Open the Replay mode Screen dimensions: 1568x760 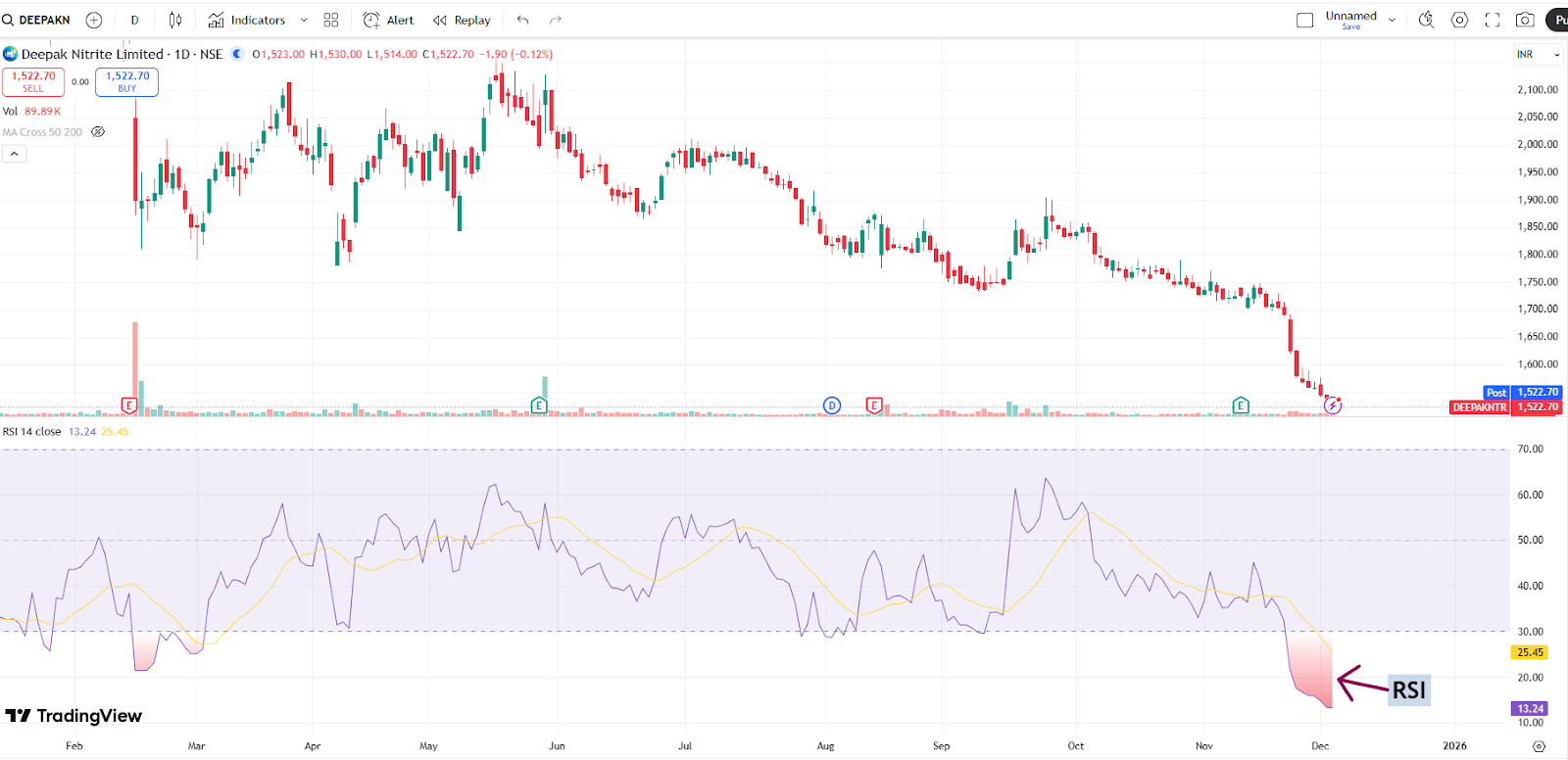click(462, 20)
